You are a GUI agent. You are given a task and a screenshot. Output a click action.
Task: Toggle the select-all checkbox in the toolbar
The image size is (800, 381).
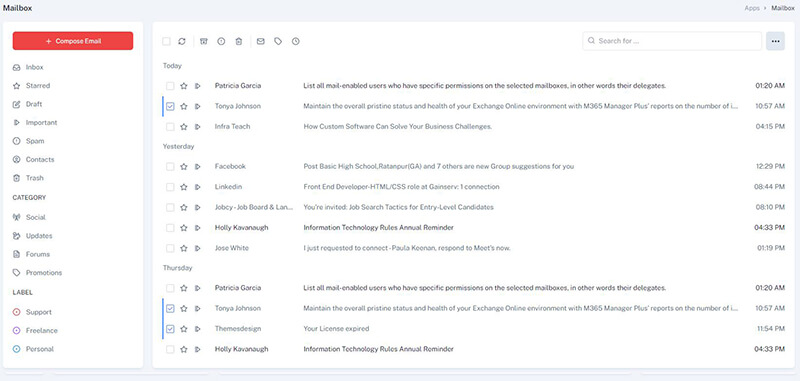click(166, 41)
